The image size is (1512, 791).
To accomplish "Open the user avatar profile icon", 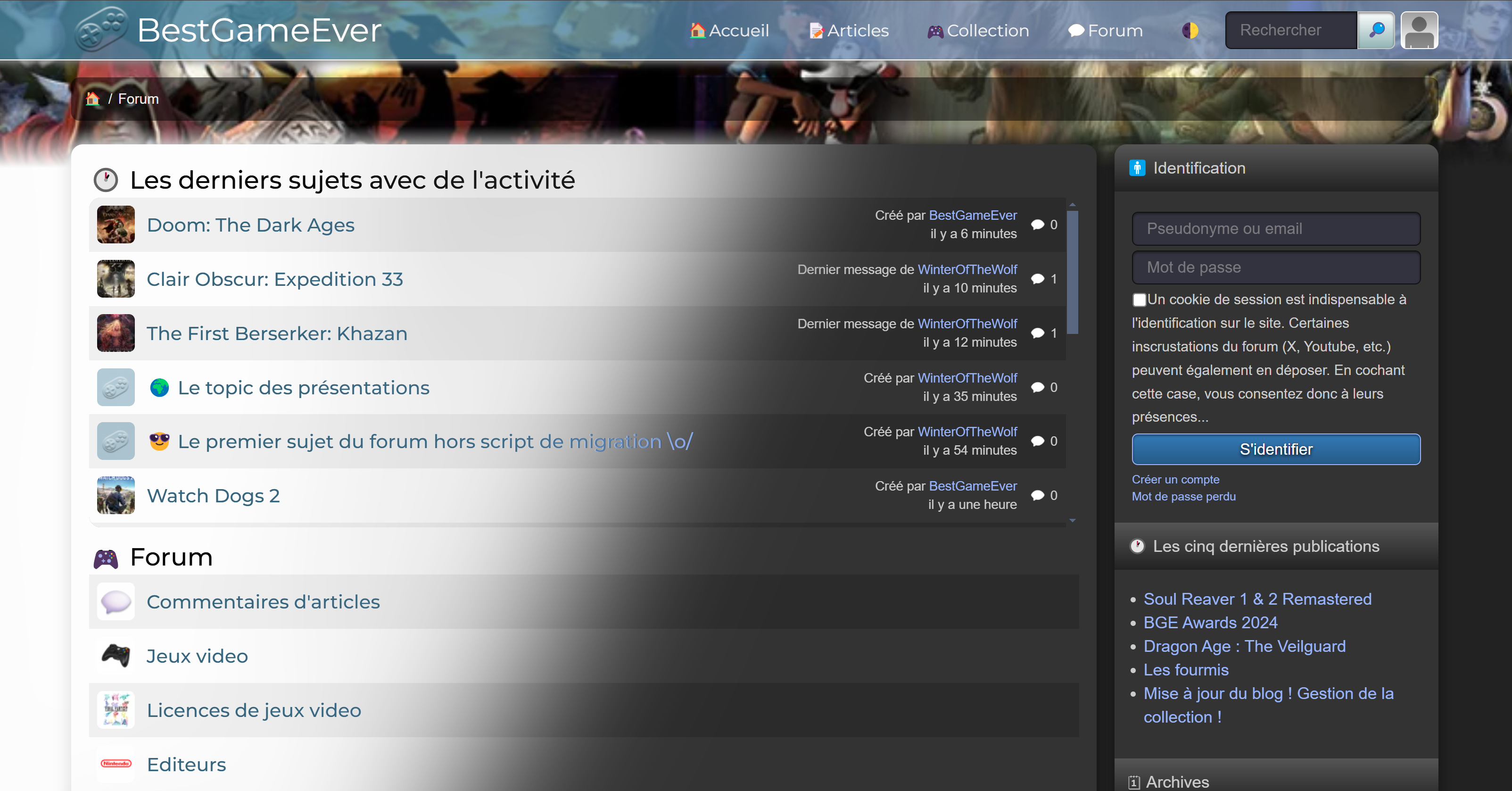I will [1419, 30].
